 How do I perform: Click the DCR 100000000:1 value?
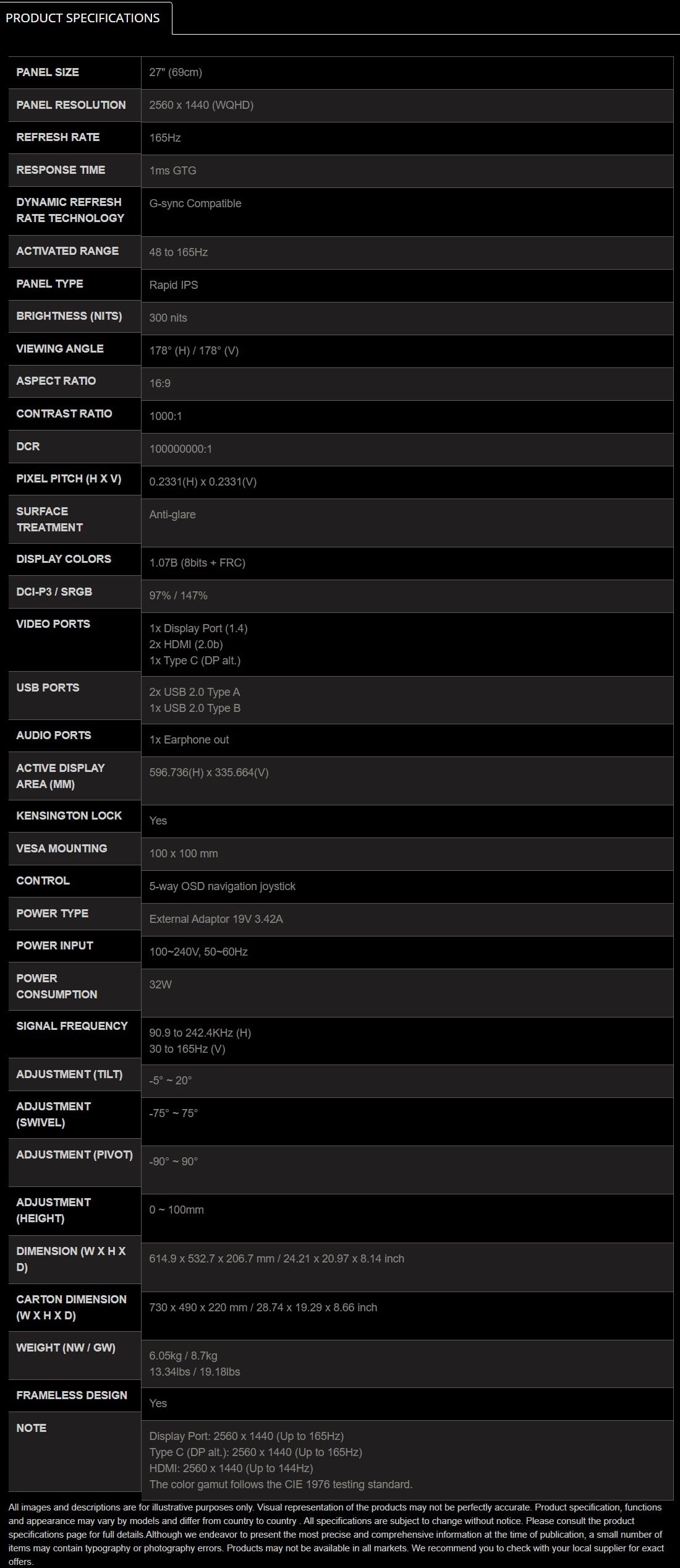(181, 449)
